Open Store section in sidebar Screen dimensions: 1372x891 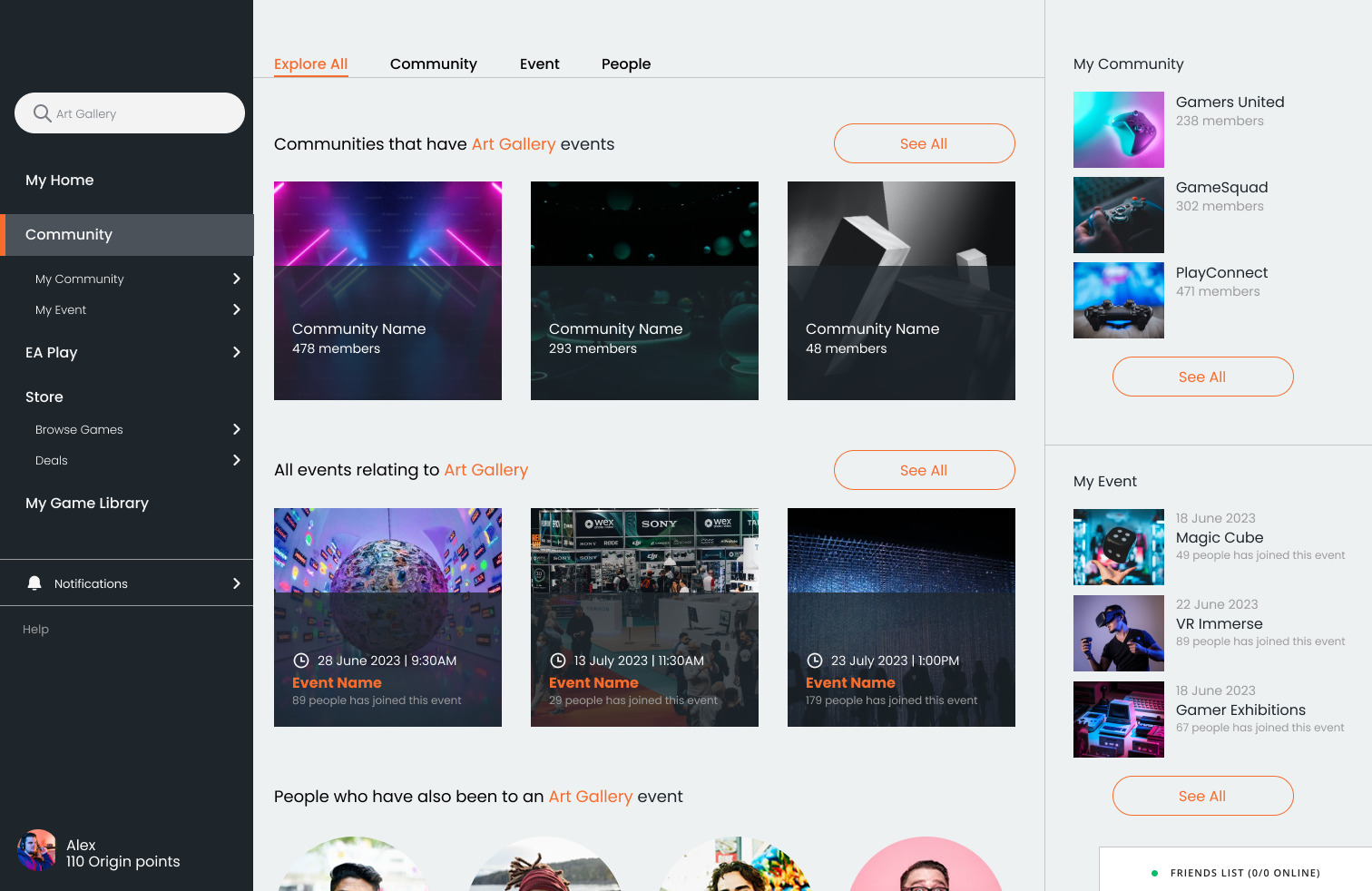click(44, 397)
